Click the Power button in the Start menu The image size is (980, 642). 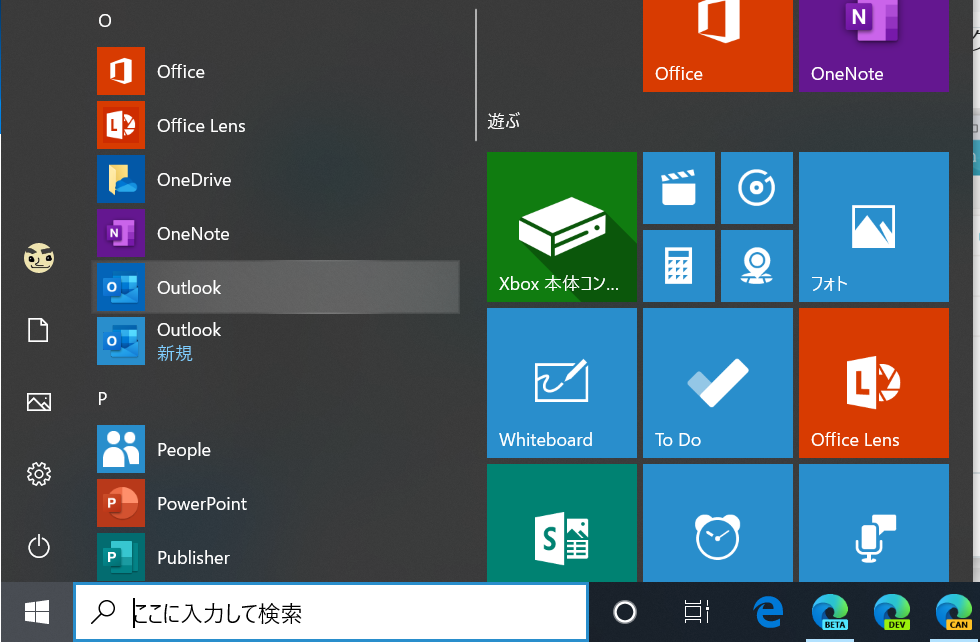click(39, 546)
